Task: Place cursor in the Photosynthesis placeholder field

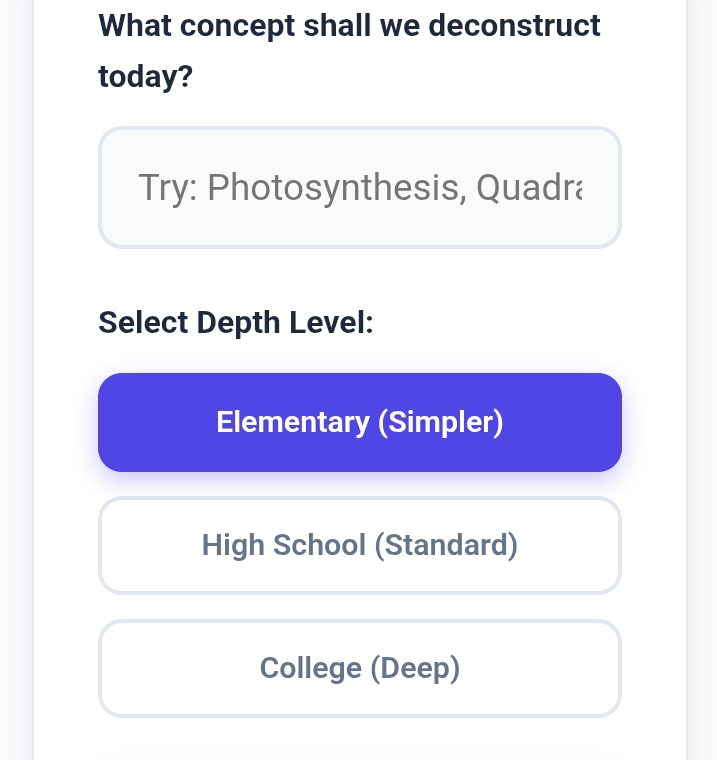Action: (x=360, y=187)
